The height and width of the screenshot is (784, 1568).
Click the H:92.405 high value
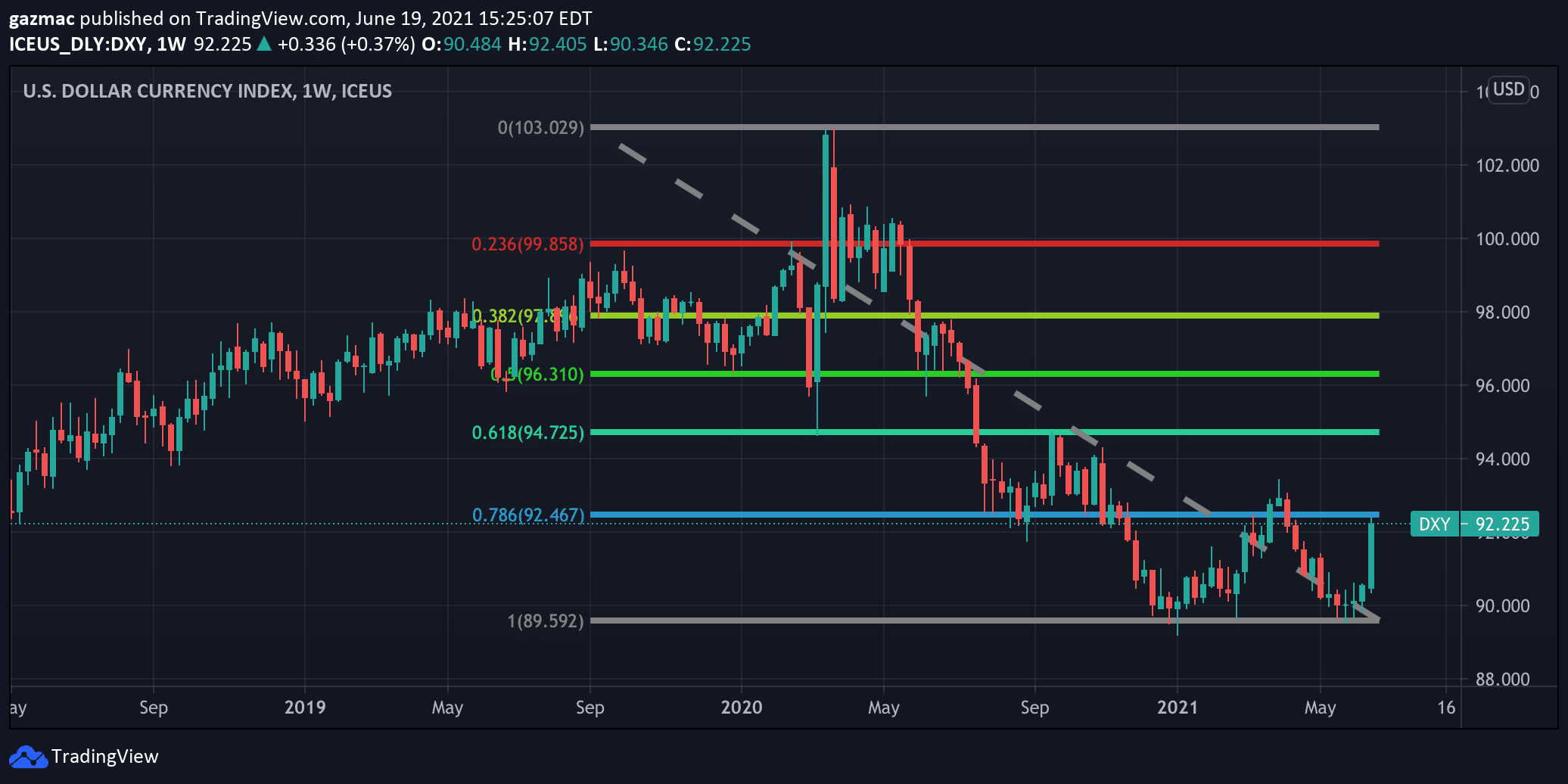click(547, 44)
